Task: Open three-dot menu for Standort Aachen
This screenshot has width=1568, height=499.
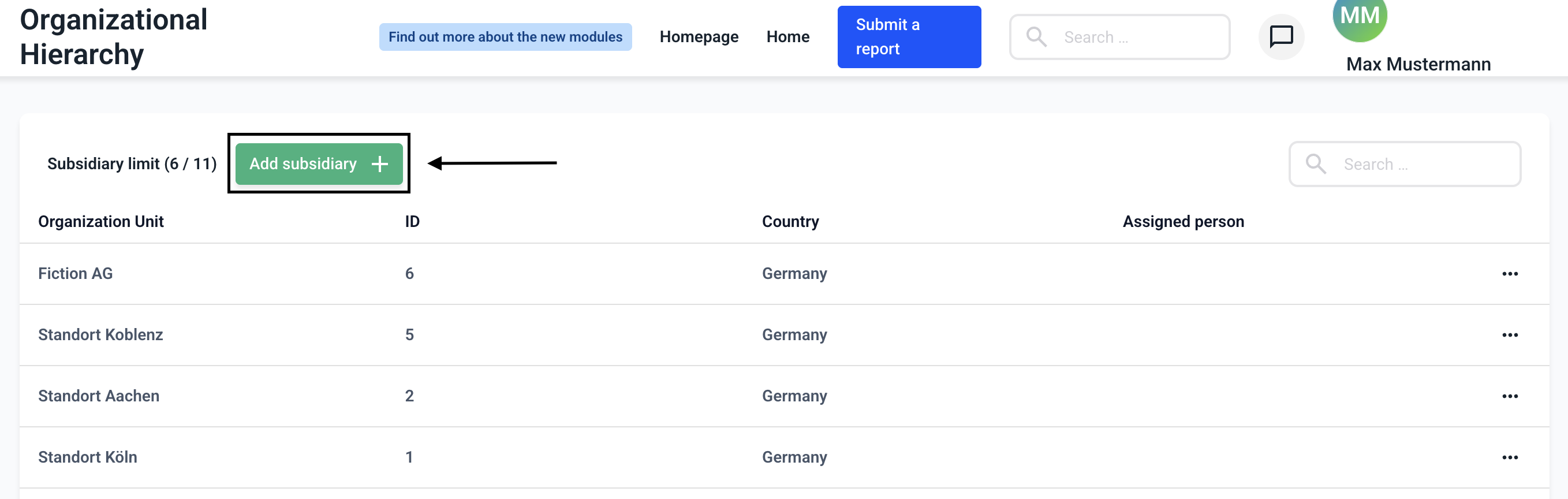Action: point(1510,396)
